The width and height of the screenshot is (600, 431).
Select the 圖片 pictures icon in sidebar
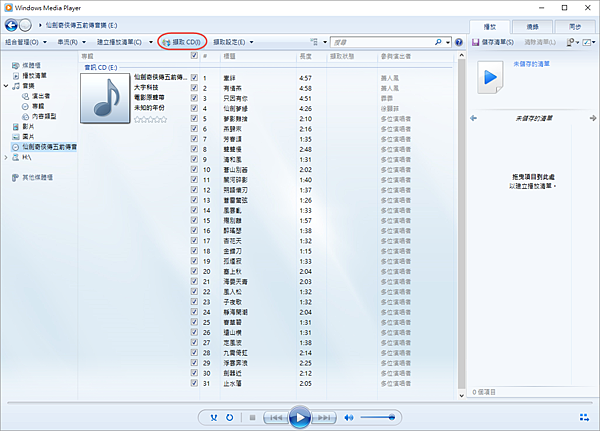16,137
